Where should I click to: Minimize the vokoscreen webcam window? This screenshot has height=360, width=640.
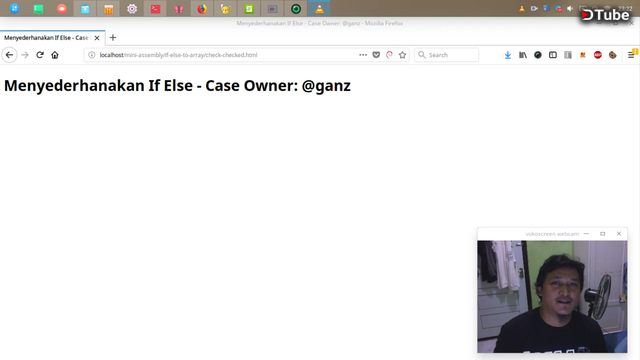(x=587, y=233)
